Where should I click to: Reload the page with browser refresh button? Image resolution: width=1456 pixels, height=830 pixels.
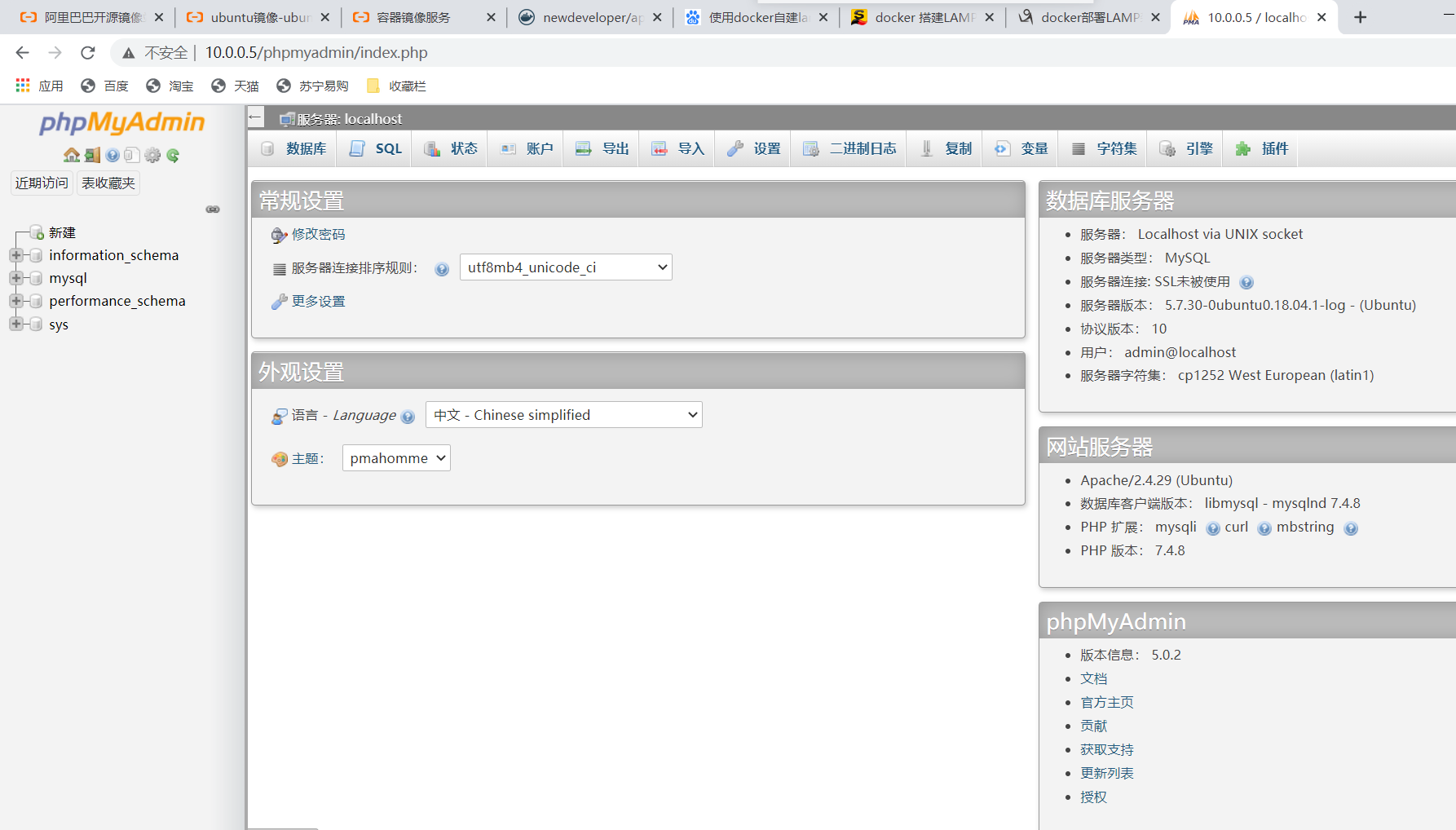tap(88, 52)
